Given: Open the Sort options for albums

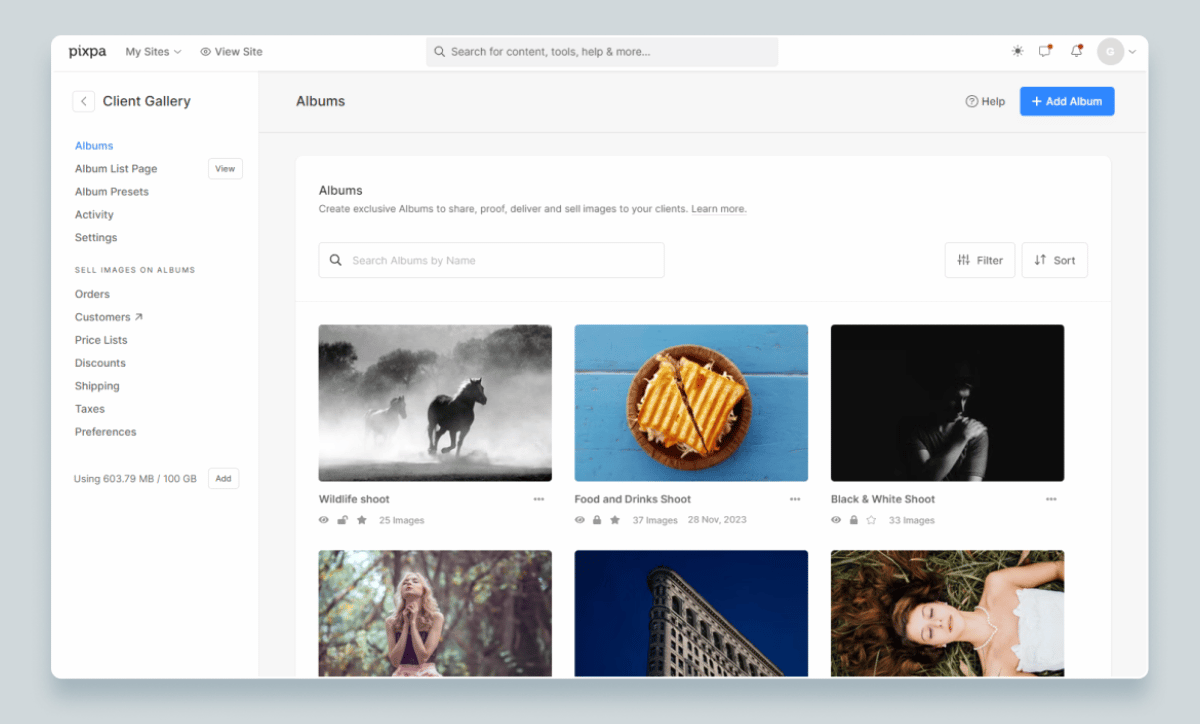Looking at the screenshot, I should [x=1054, y=260].
